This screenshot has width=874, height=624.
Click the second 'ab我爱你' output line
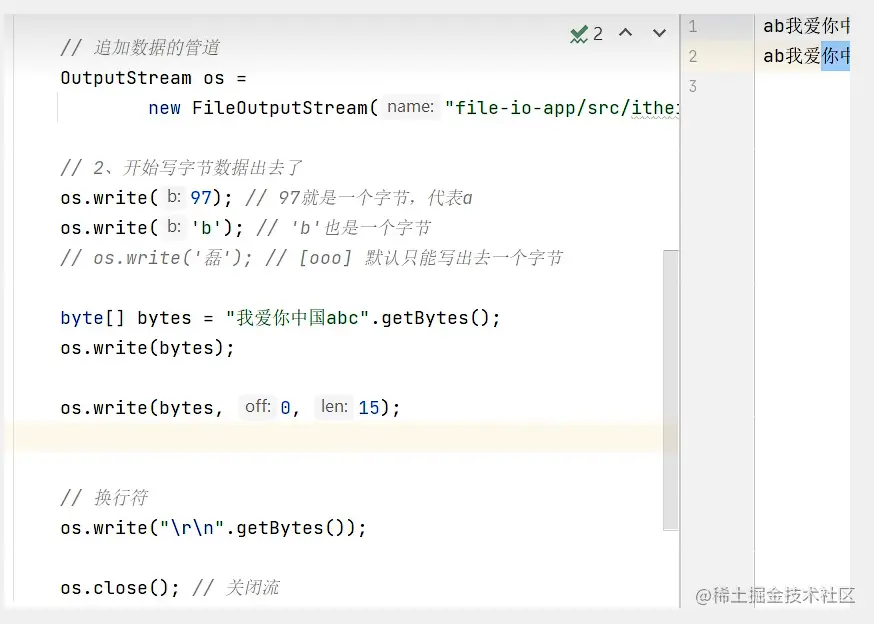[807, 56]
